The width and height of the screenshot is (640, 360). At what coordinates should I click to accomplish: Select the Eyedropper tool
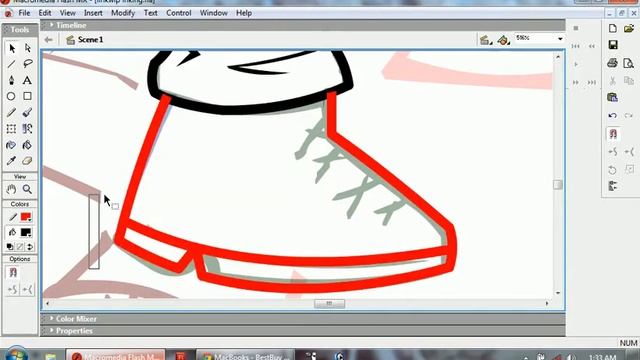click(11, 161)
